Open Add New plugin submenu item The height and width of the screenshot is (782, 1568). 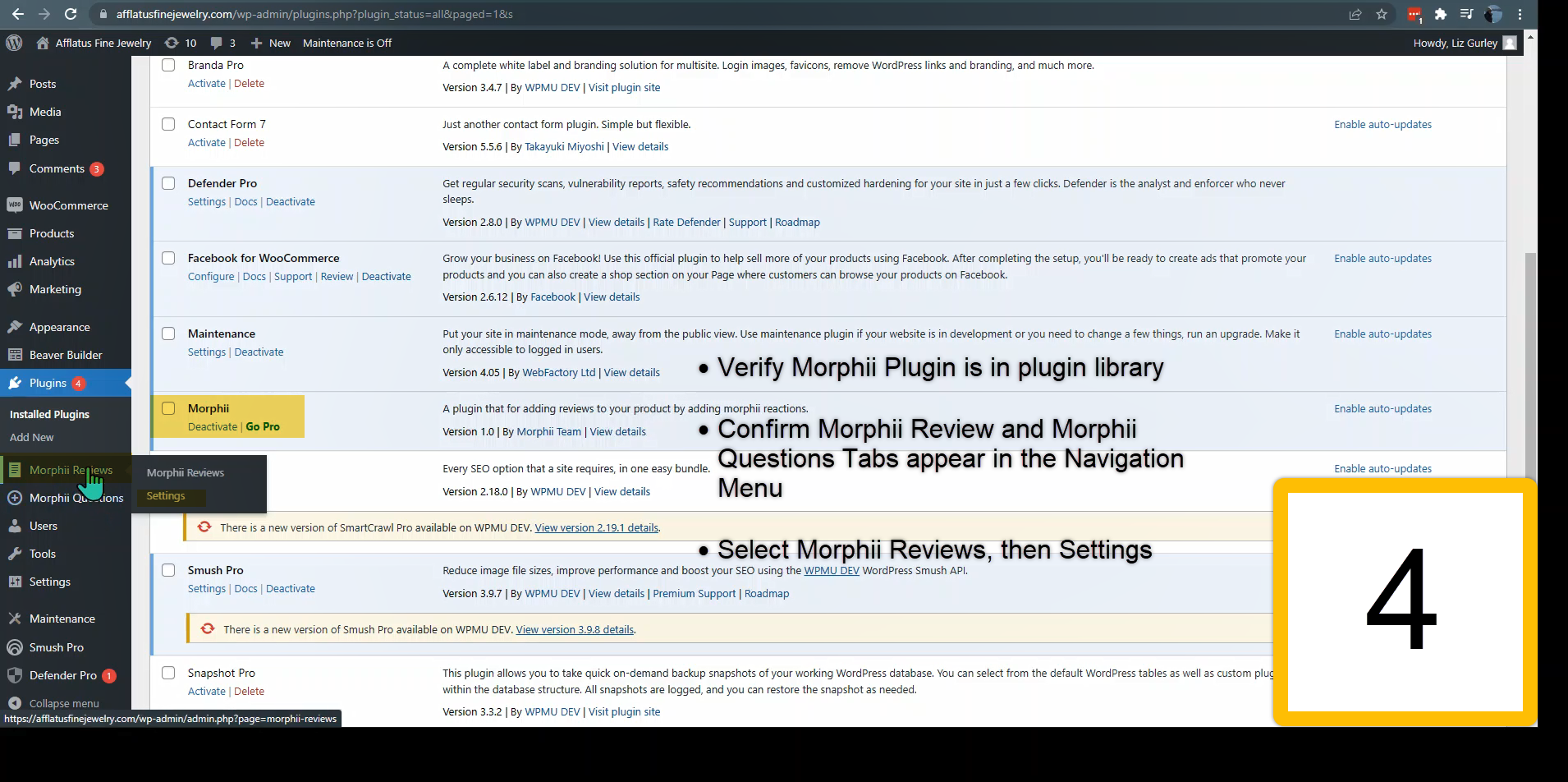point(32,438)
